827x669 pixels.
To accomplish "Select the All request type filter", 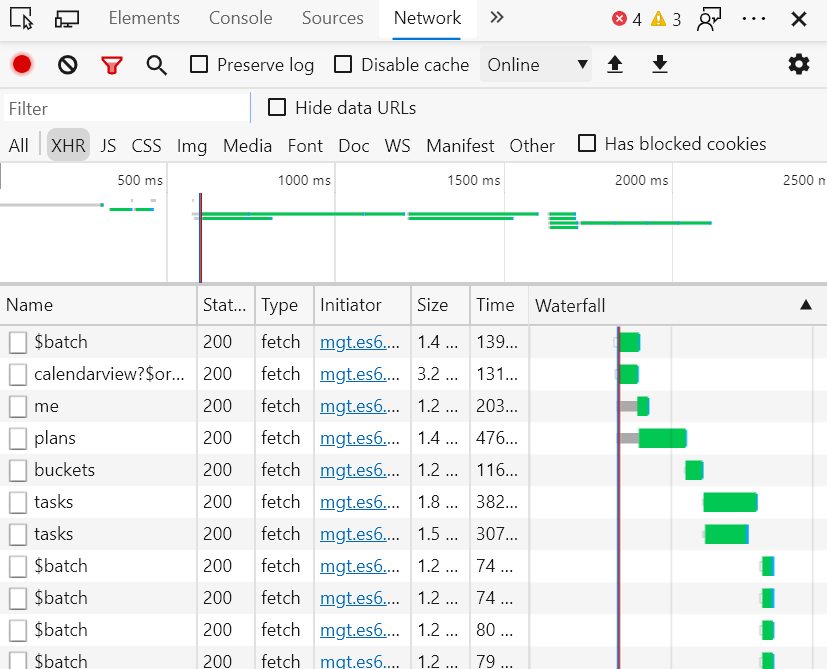I will (x=18, y=145).
